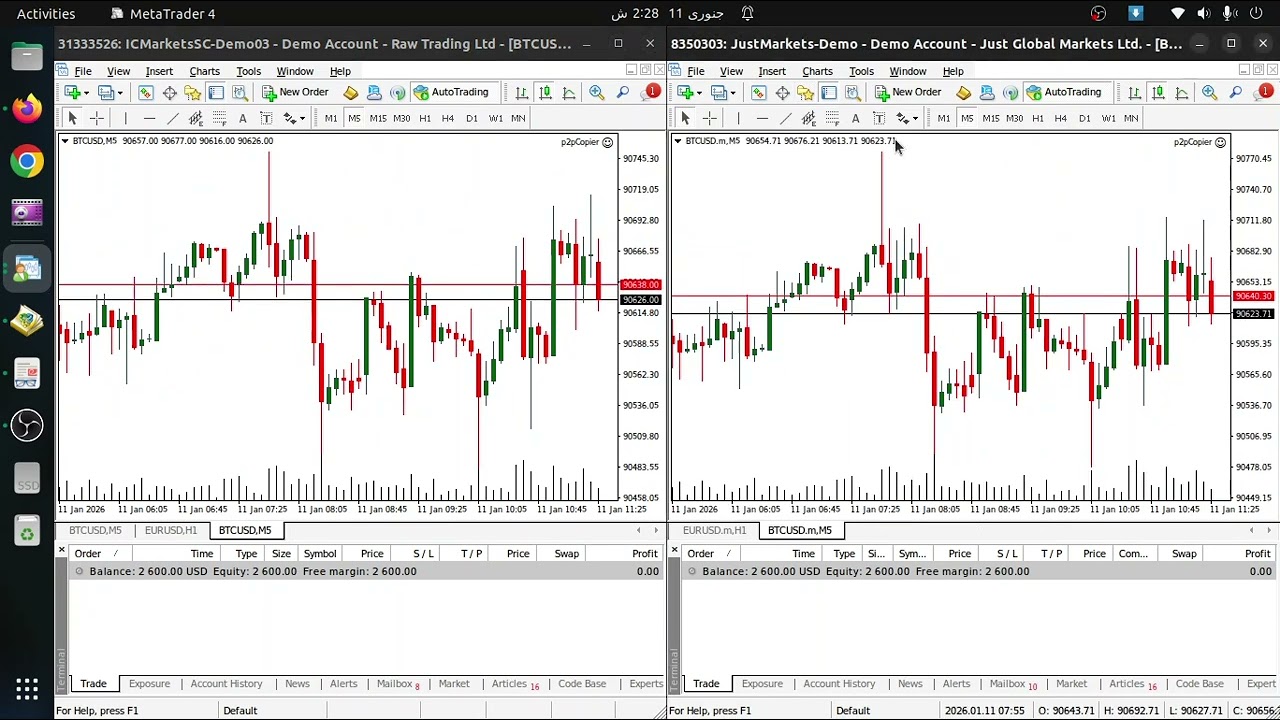Switch ICMarkets chart to H1 timeframe
The width and height of the screenshot is (1280, 720).
(x=425, y=118)
